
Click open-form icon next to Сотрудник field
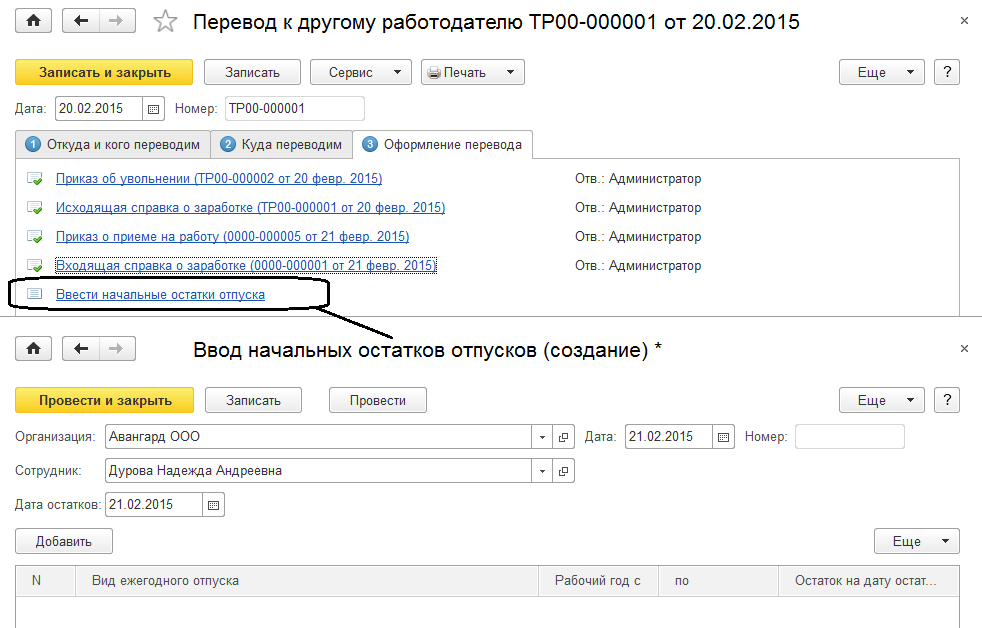click(x=563, y=471)
